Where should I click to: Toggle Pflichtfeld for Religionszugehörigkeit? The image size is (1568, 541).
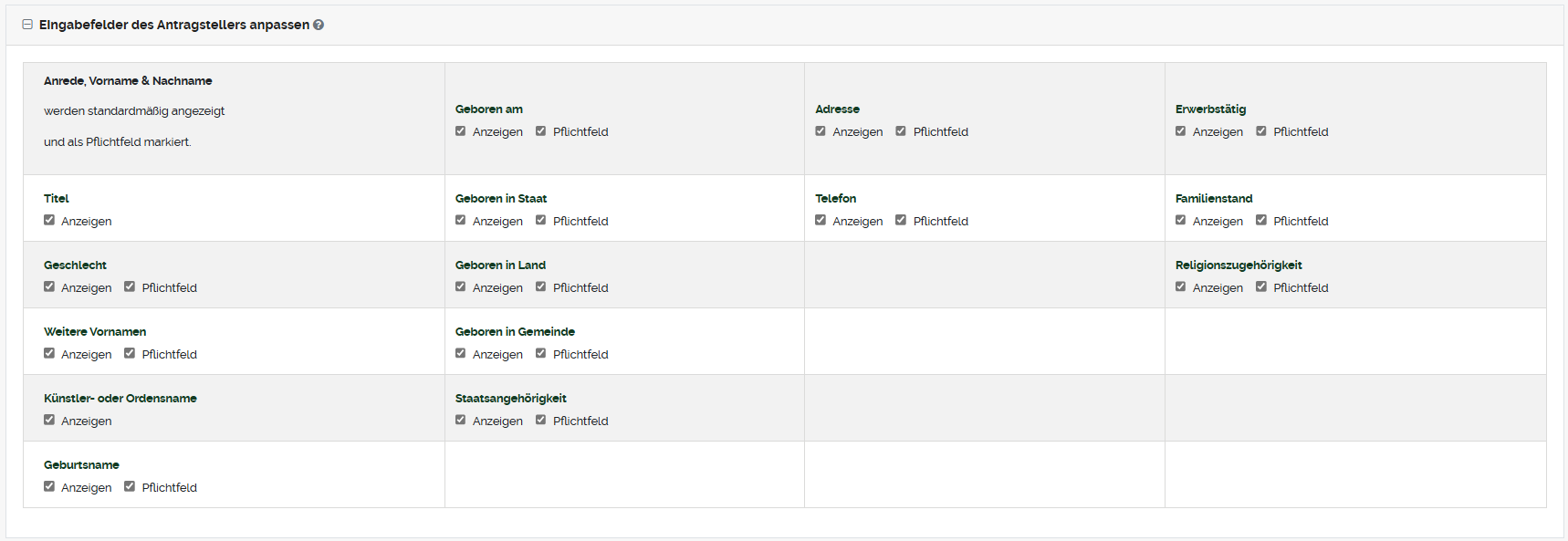tap(1261, 286)
